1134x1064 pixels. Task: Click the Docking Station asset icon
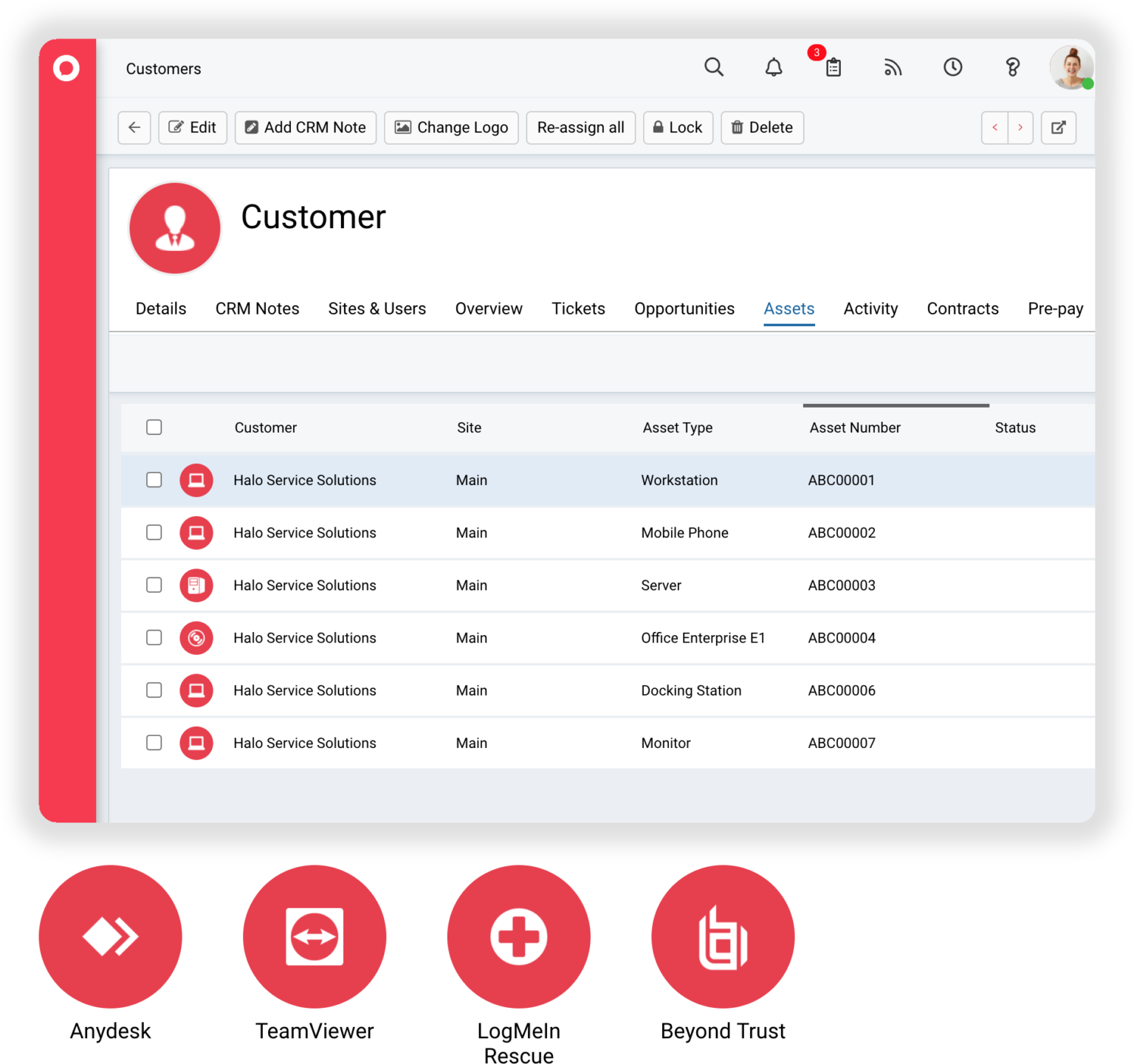(x=196, y=690)
